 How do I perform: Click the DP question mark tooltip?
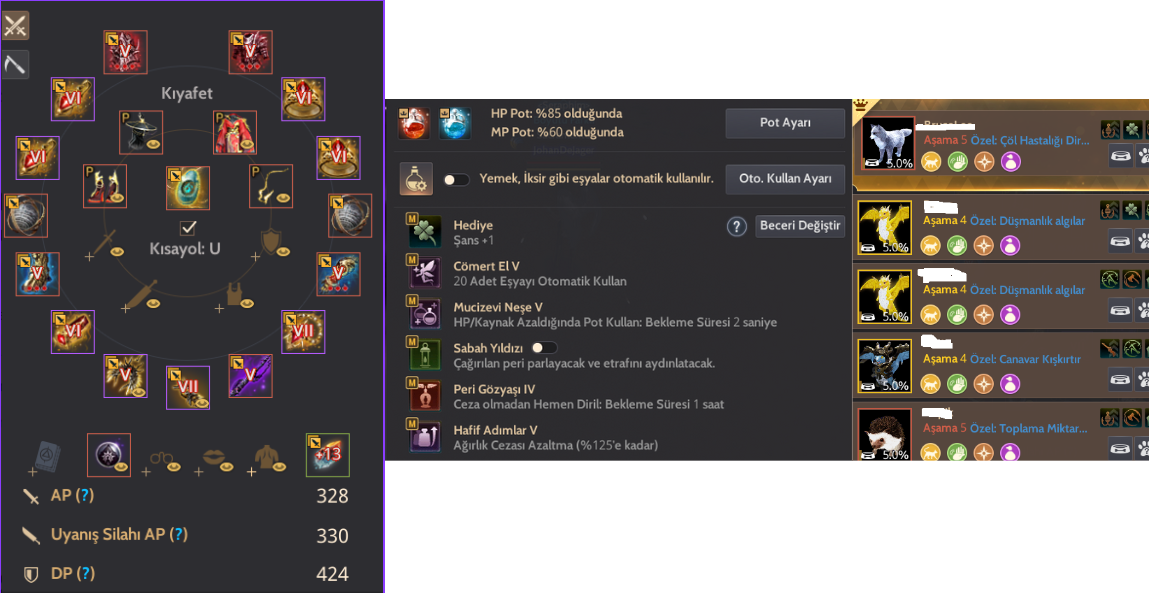tap(86, 573)
